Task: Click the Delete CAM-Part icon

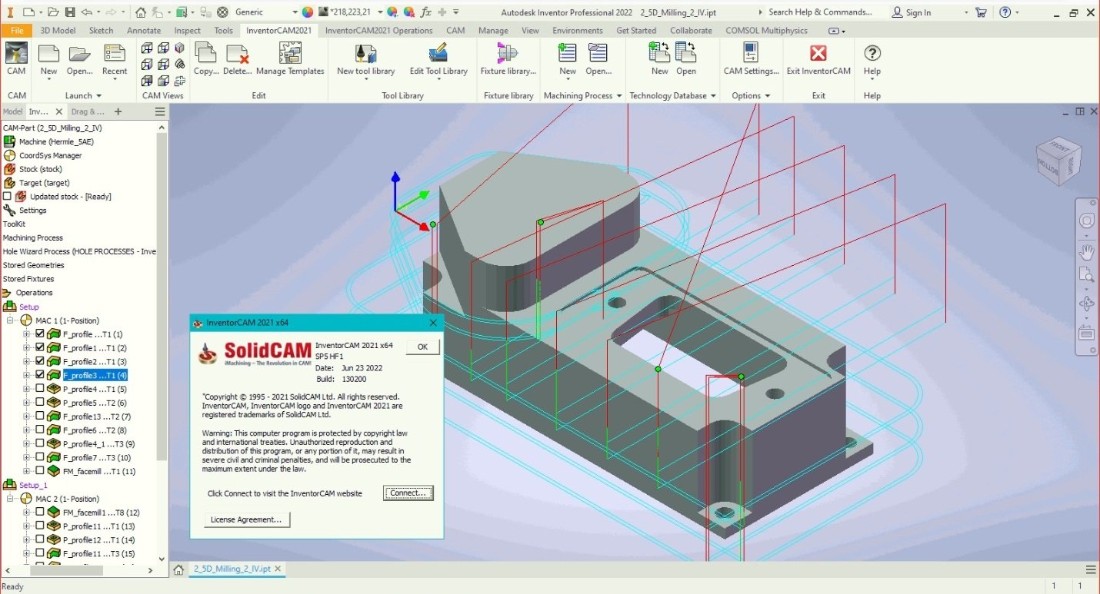Action: pos(237,57)
